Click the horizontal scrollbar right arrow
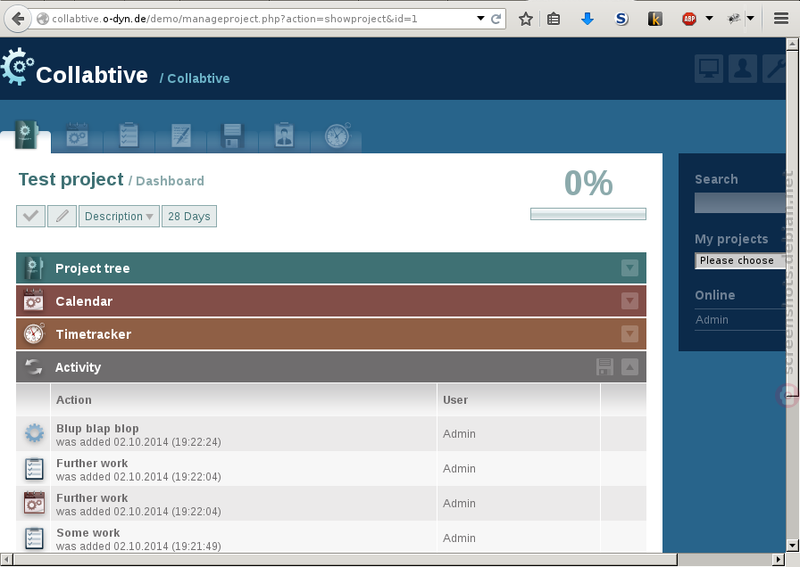Viewport: 800px width, 567px height. 778,559
